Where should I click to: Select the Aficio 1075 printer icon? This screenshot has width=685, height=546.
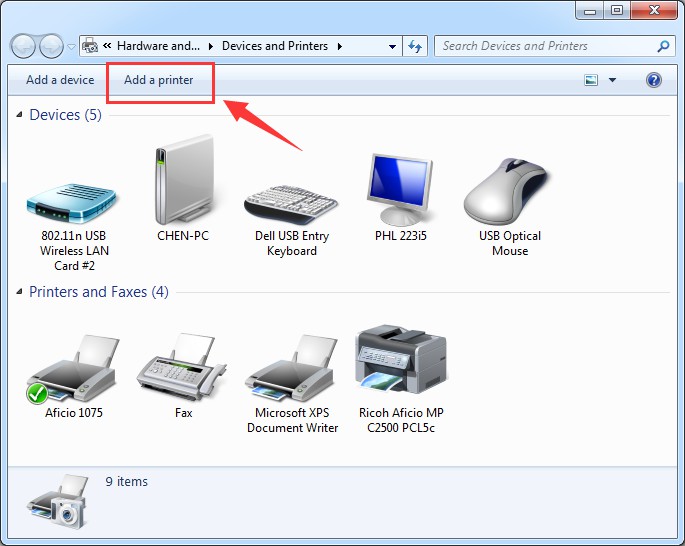(x=73, y=369)
